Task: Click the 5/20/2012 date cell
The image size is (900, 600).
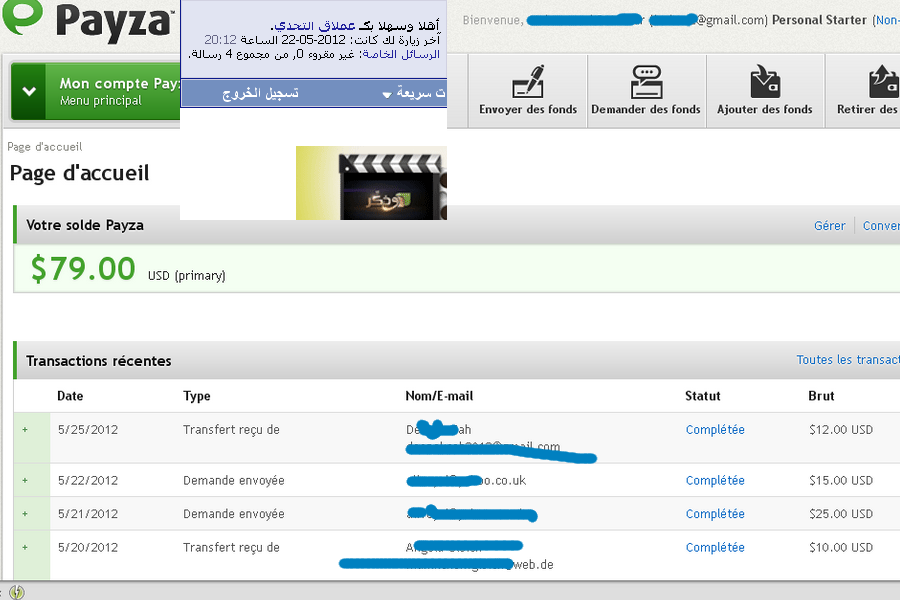Action: tap(88, 547)
